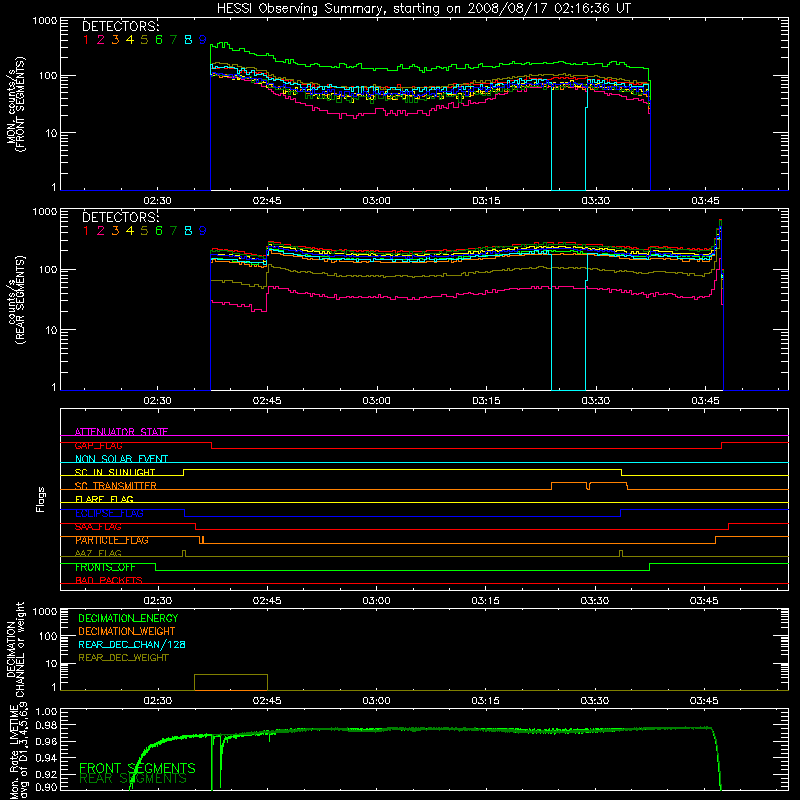Select orange detector 3 in rear segments legend
The image size is (800, 800).
[115, 231]
